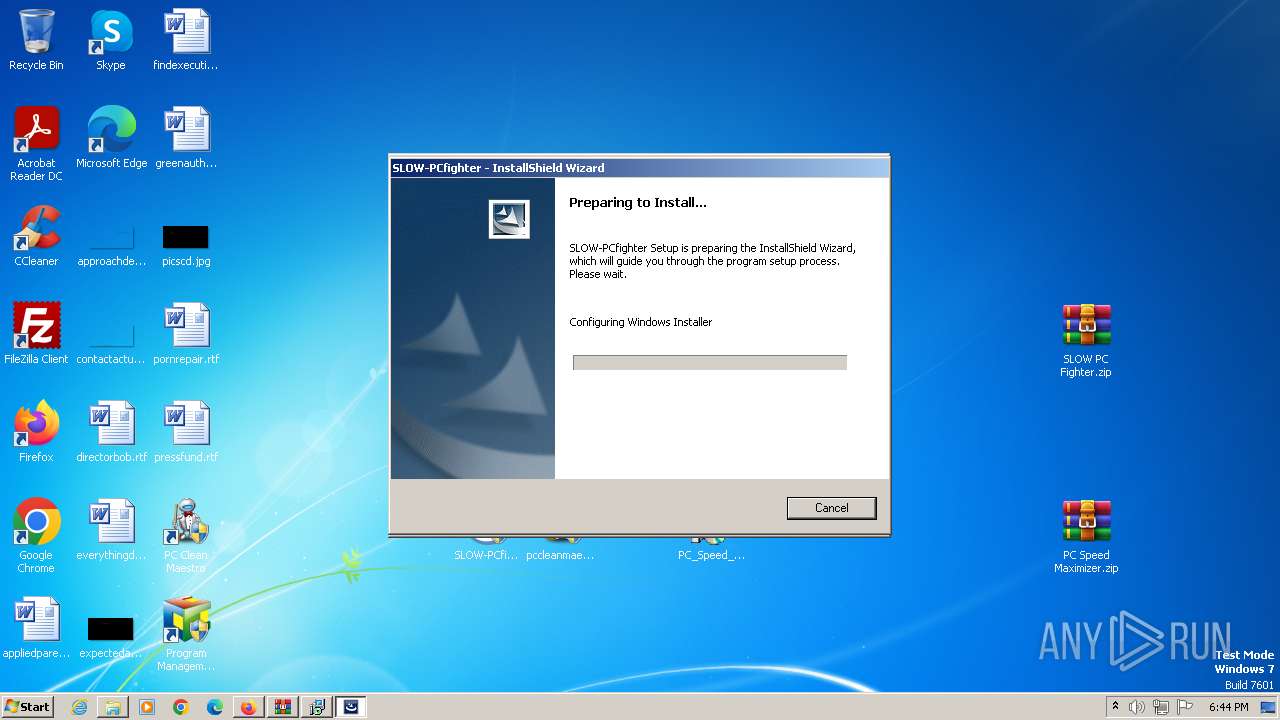The height and width of the screenshot is (720, 1280).
Task: Open Windows Media Player from taskbar
Action: point(147,707)
